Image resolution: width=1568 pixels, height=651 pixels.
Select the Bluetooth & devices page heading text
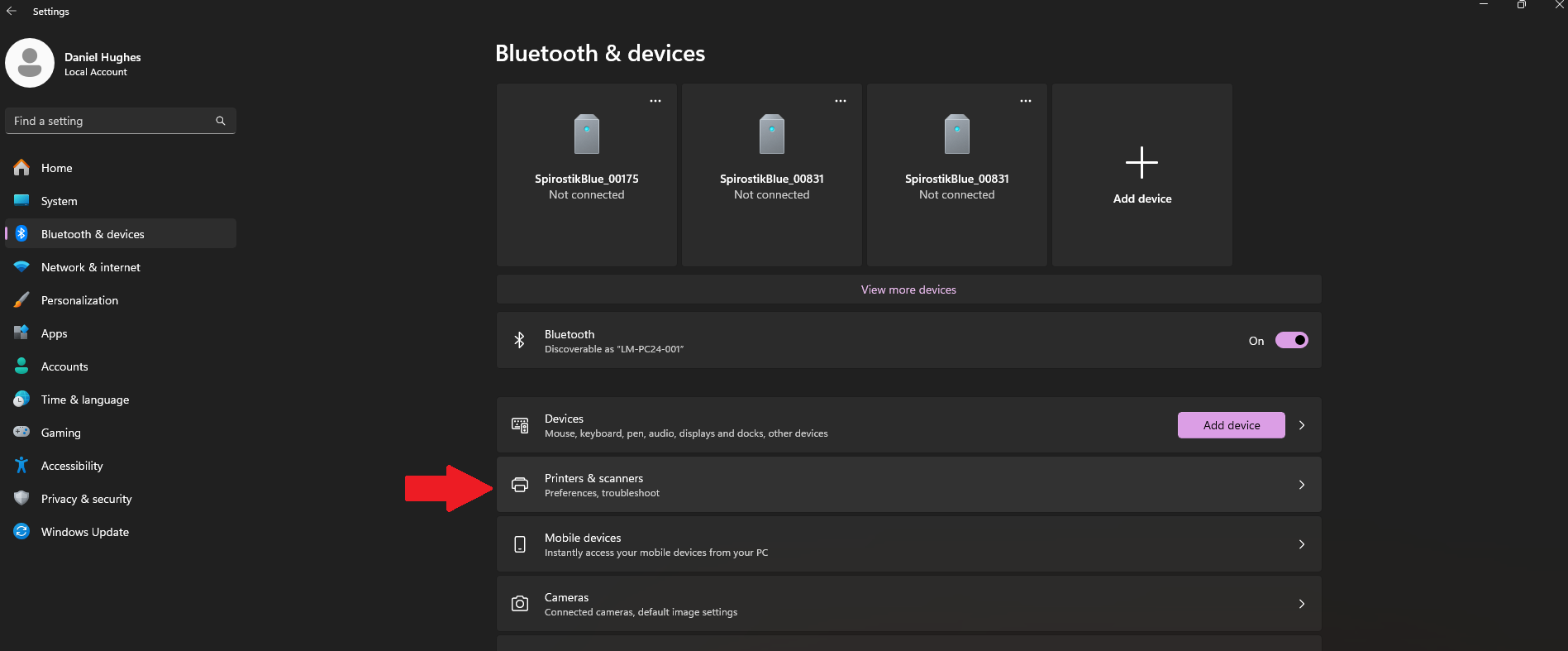click(600, 54)
